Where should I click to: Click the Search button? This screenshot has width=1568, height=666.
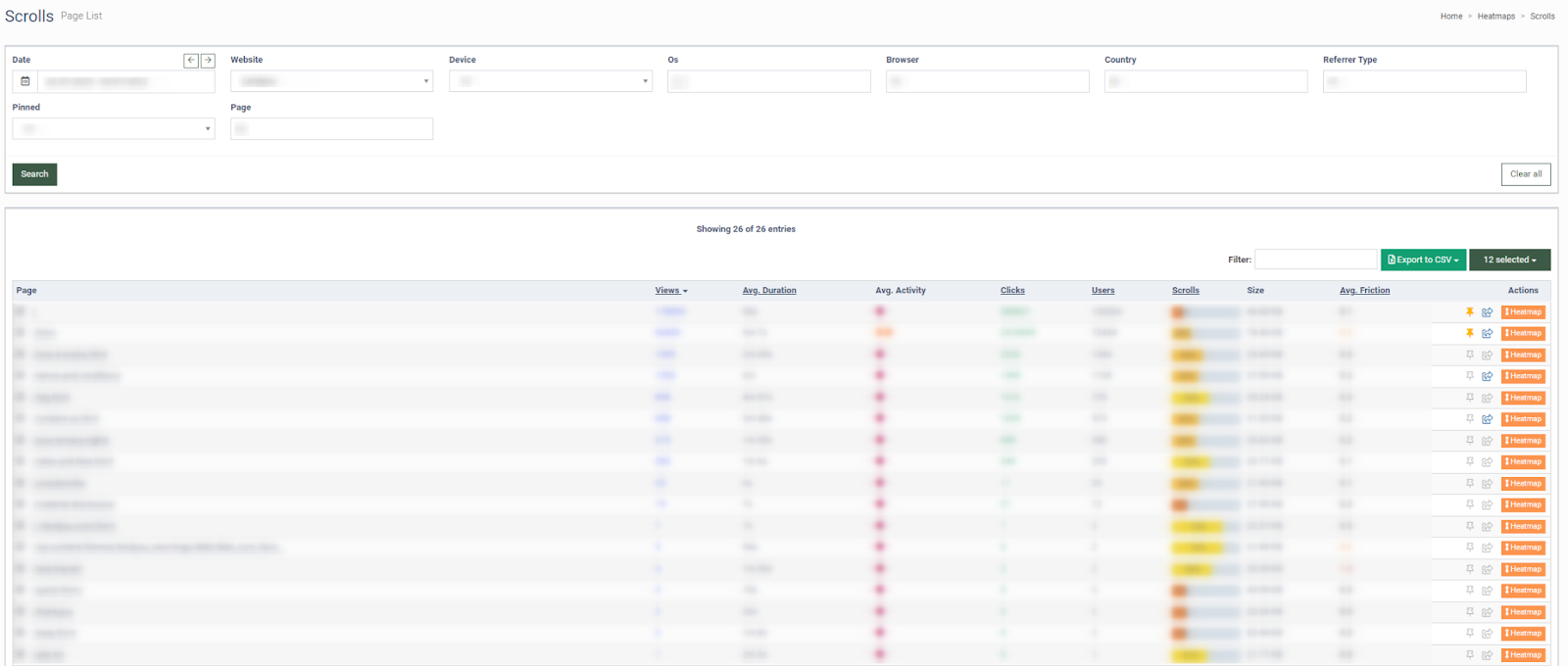coord(34,174)
